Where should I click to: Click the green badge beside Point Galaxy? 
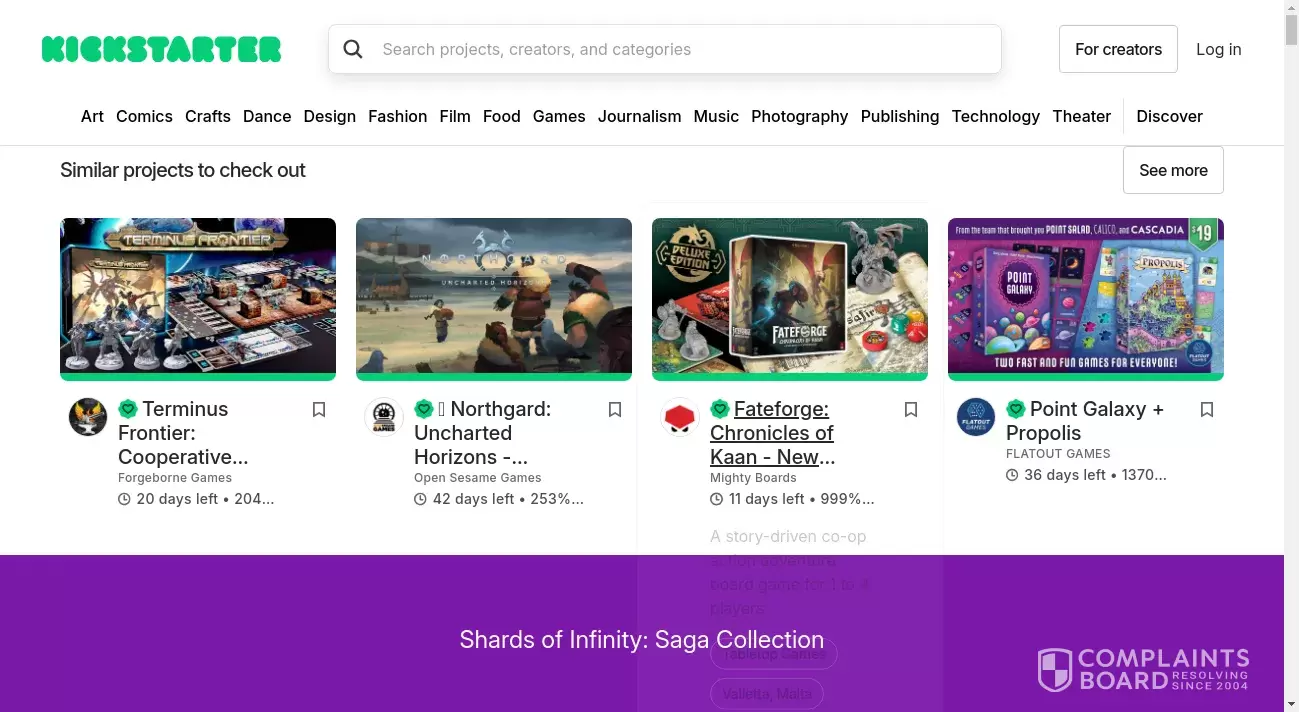click(1016, 409)
